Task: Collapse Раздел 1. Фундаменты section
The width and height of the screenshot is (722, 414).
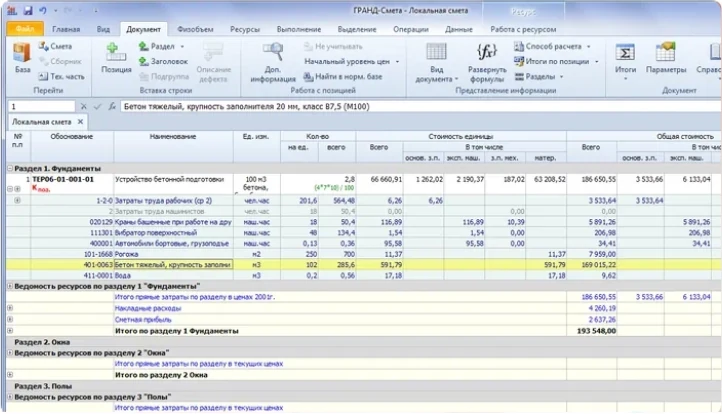Action: point(10,169)
